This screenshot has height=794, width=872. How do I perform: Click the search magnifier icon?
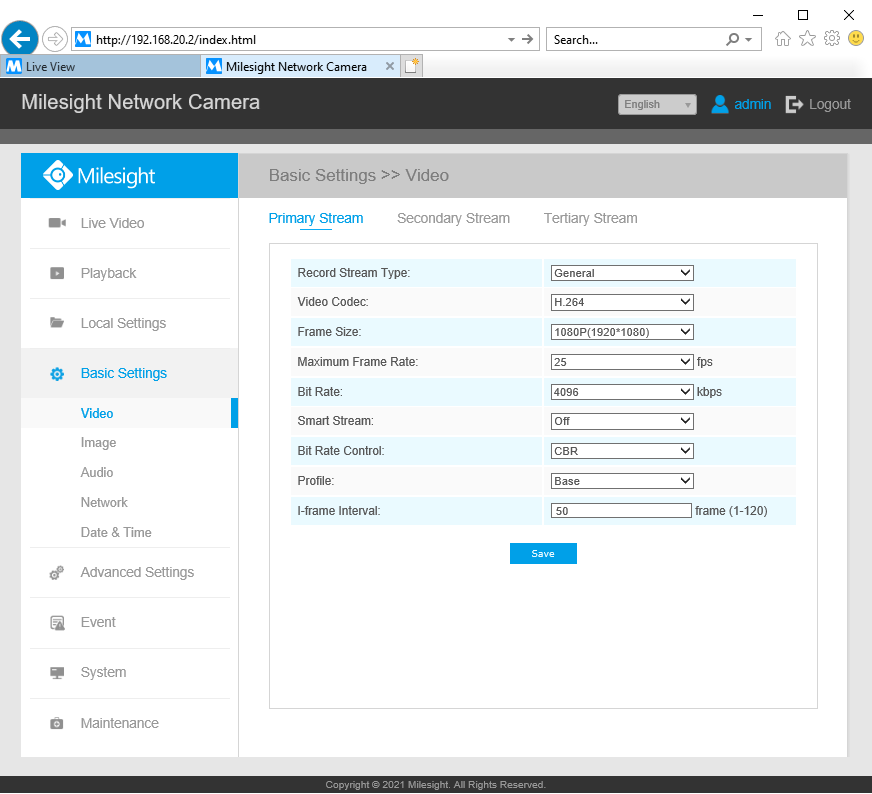(x=733, y=39)
